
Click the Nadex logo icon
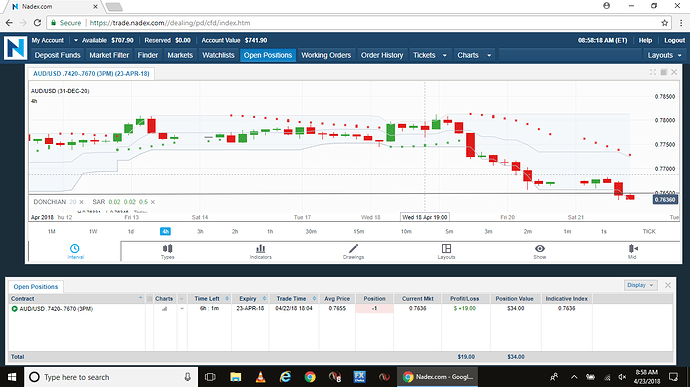coord(15,48)
